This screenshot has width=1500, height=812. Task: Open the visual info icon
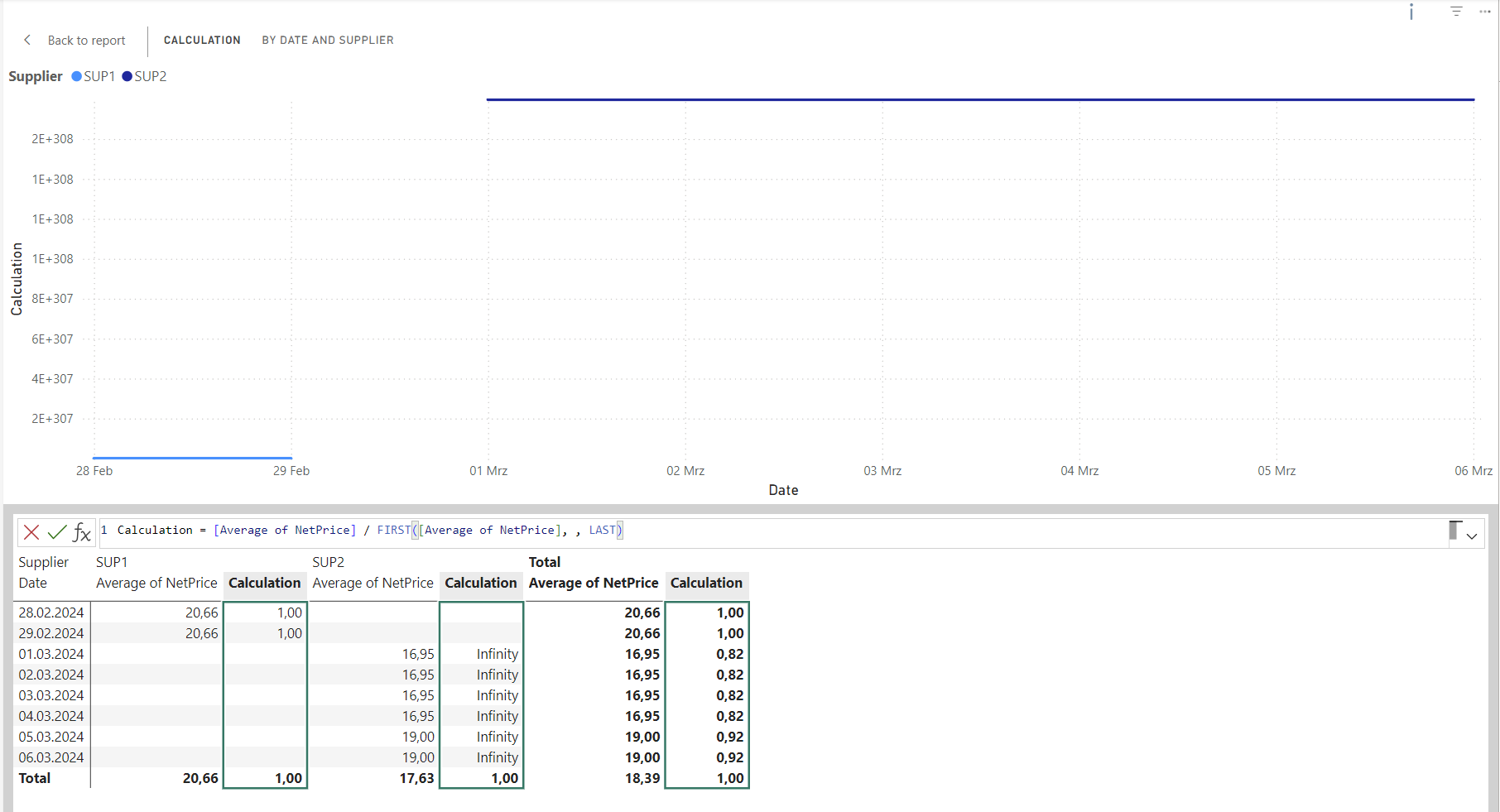(1411, 12)
